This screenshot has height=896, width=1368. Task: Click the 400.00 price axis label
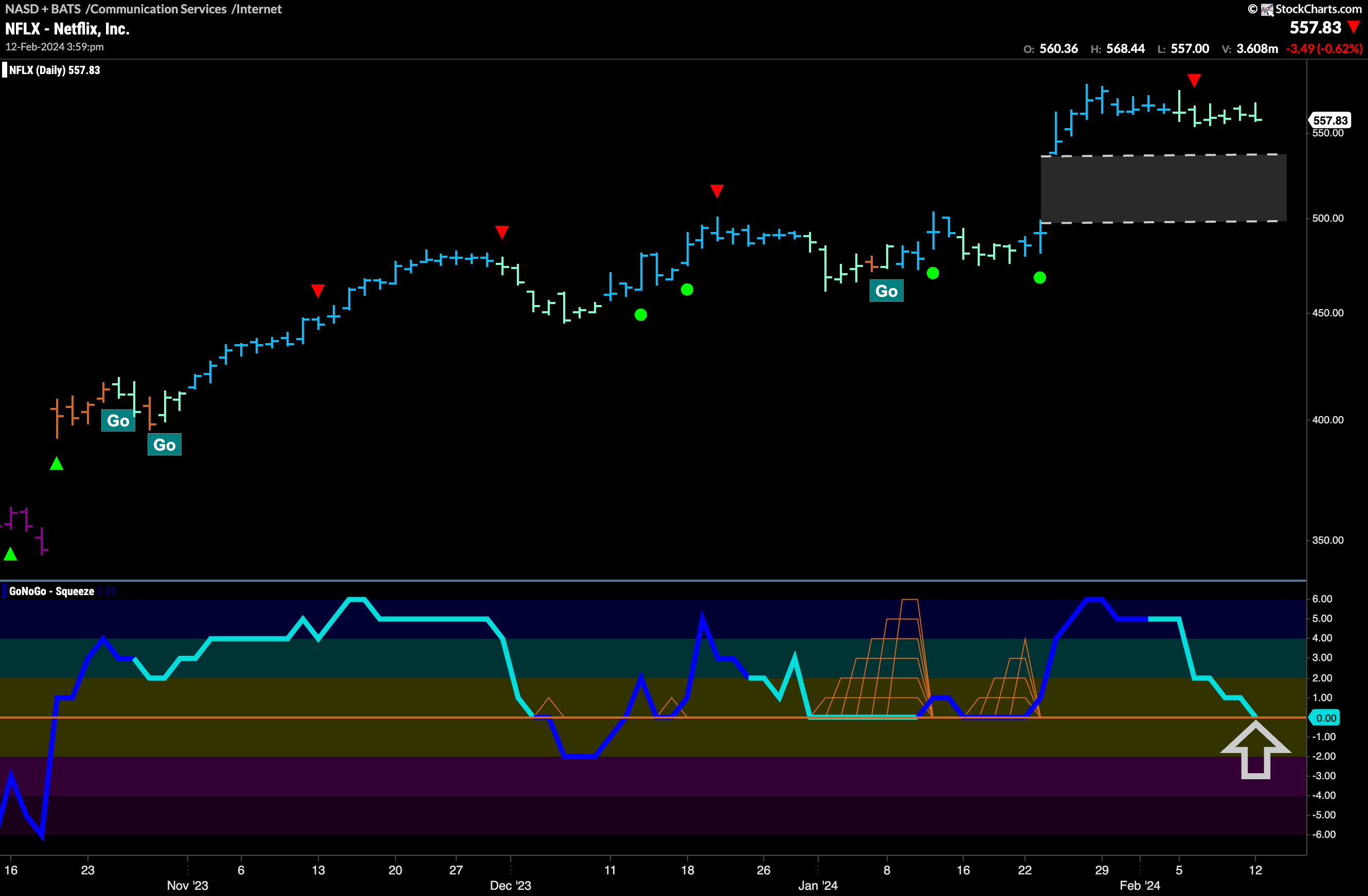[1328, 420]
